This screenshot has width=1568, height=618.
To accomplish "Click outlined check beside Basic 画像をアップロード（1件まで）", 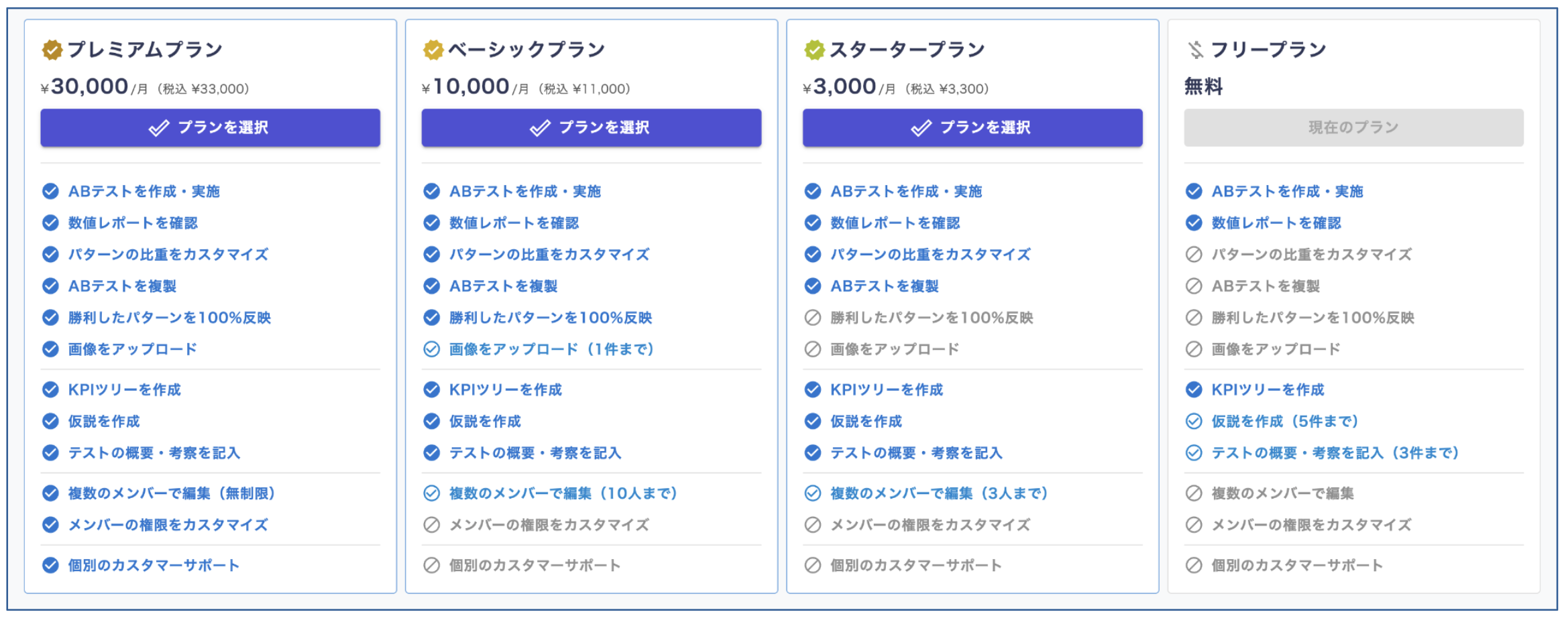I will click(x=432, y=349).
